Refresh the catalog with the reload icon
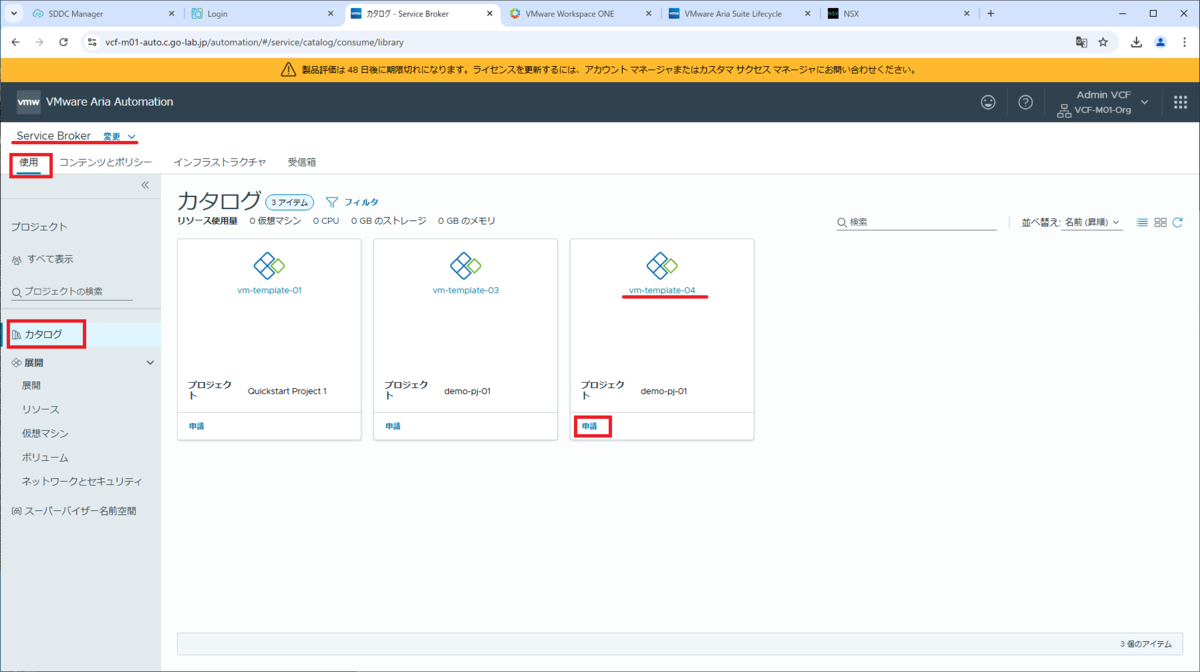1200x672 pixels. (1177, 222)
